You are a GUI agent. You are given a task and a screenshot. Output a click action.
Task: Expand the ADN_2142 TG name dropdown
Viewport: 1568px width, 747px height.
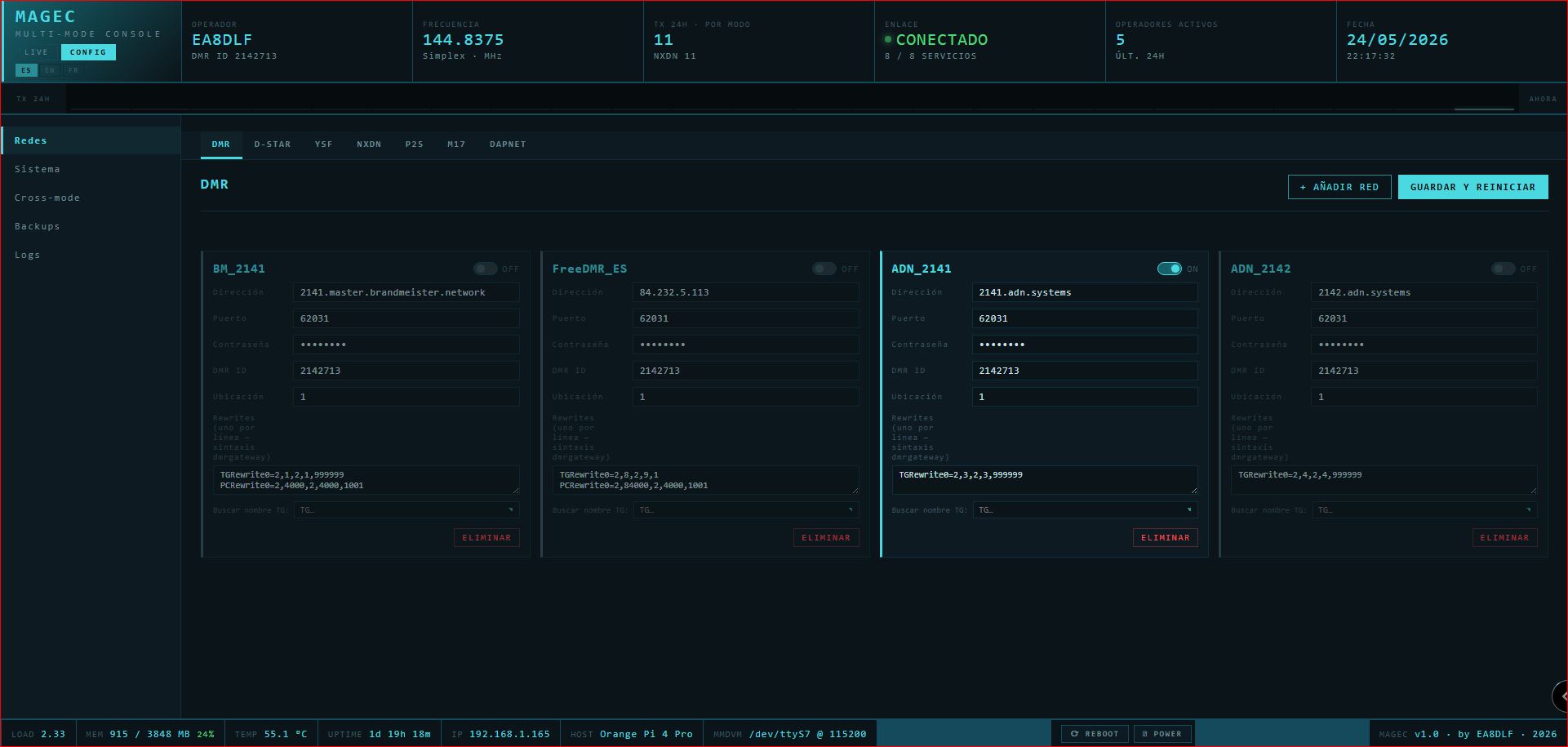point(1425,510)
